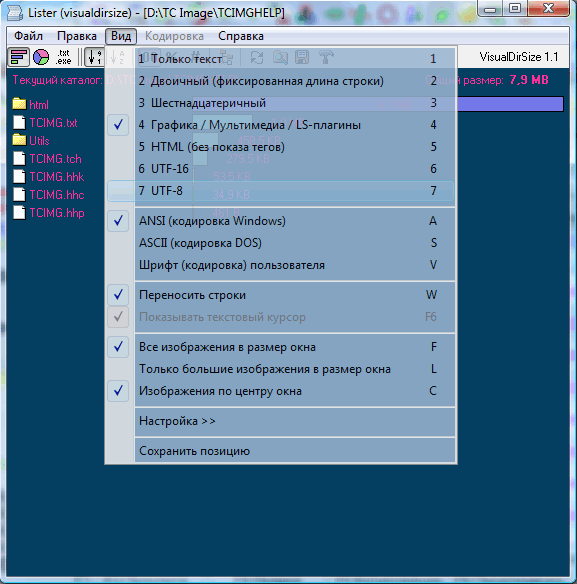Choose 'ASCII (кодировка DOS)' encoding
This screenshot has width=577, height=584.
pos(281,243)
